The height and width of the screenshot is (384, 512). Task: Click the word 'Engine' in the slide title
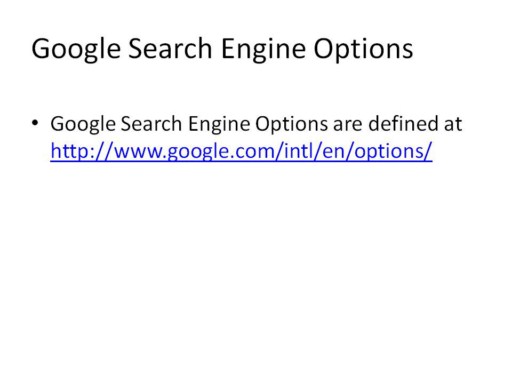pyautogui.click(x=263, y=49)
